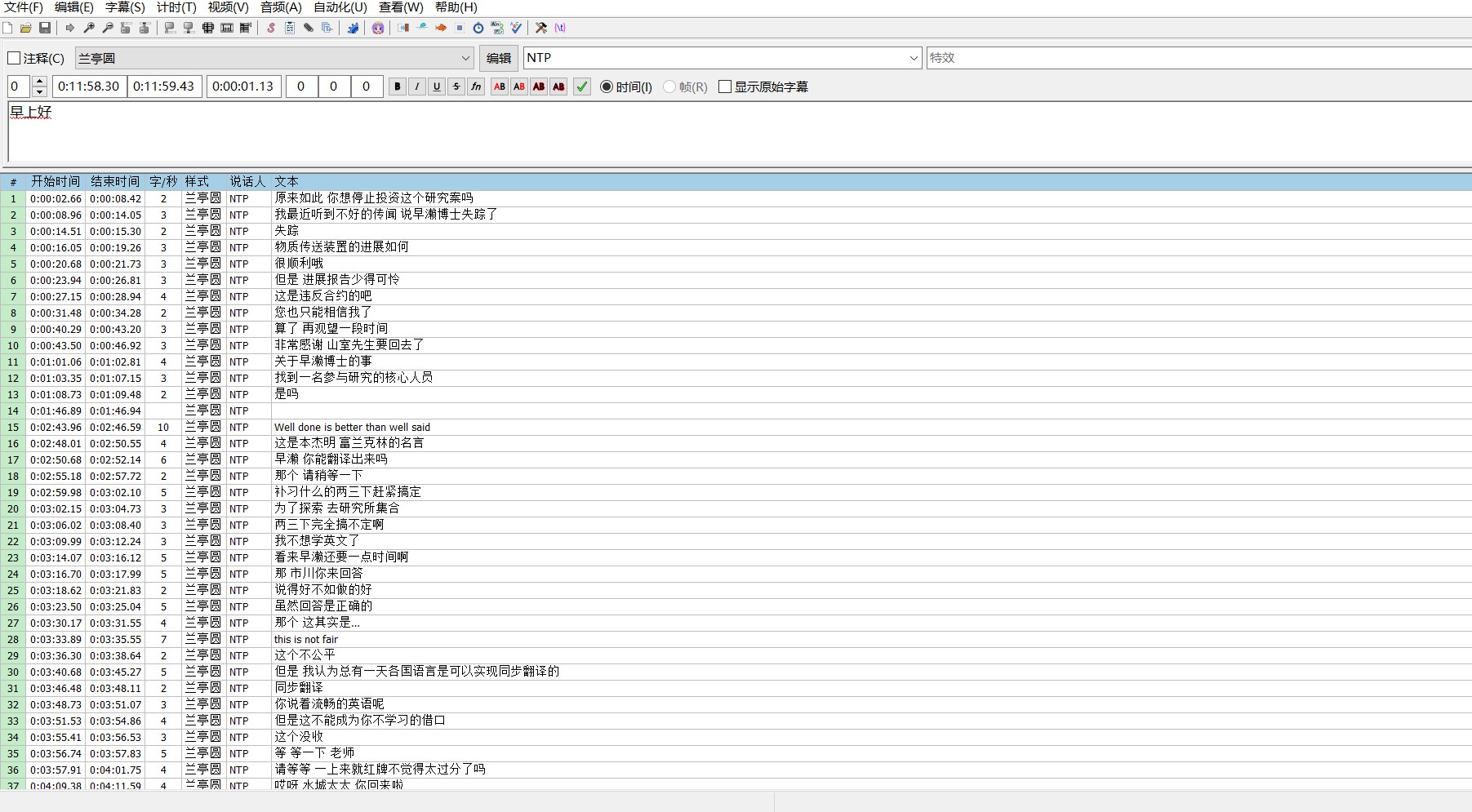The height and width of the screenshot is (812, 1472).
Task: Jump video to line end
Action: (x=145, y=28)
